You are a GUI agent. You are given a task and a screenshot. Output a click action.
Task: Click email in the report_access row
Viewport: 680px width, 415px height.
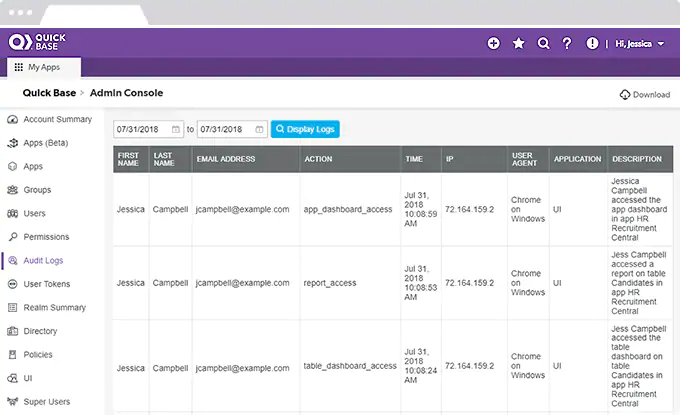pos(242,283)
